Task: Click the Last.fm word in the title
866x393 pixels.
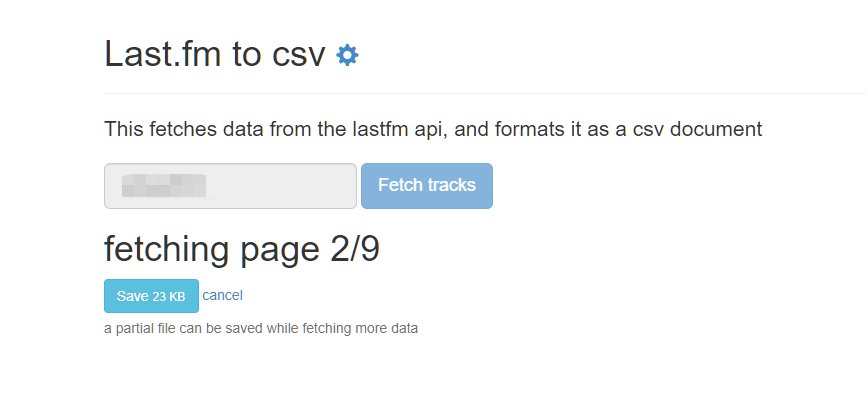Action: click(163, 55)
